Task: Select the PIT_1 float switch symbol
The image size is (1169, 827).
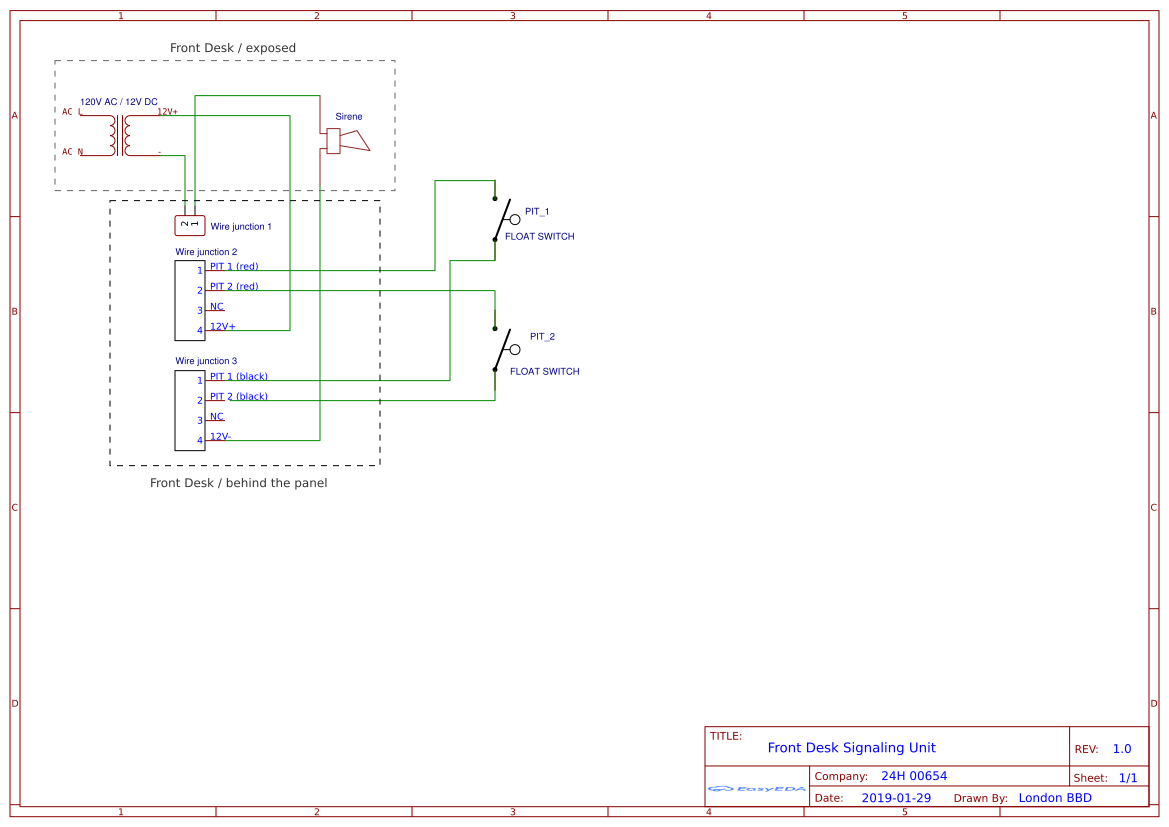Action: [x=502, y=220]
